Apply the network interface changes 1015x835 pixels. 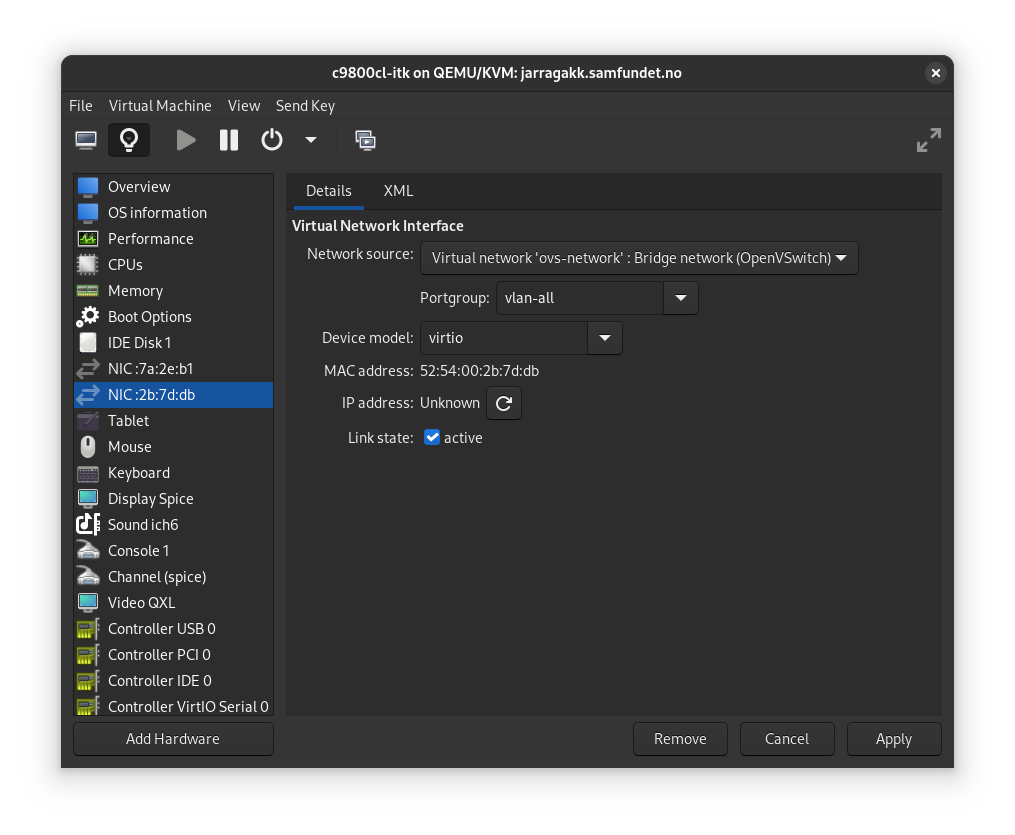[x=894, y=739]
